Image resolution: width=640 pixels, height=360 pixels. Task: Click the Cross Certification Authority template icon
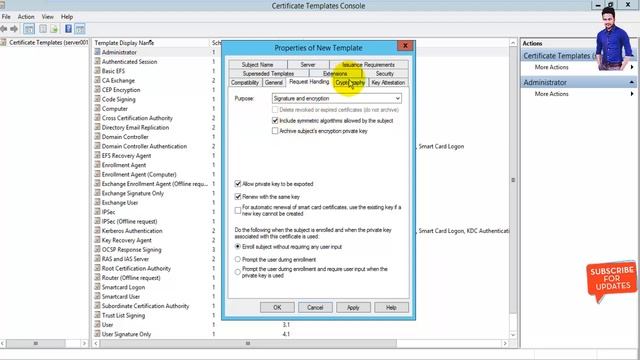pyautogui.click(x=97, y=118)
